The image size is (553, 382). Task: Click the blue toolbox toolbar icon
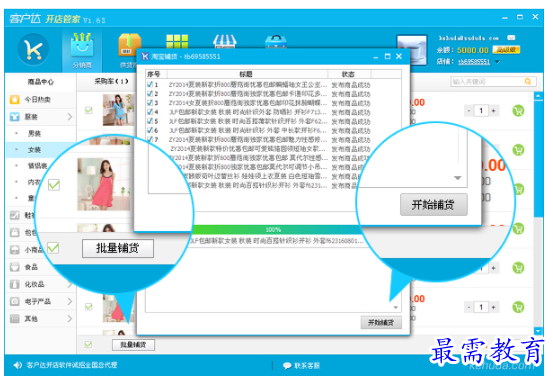click(x=276, y=42)
